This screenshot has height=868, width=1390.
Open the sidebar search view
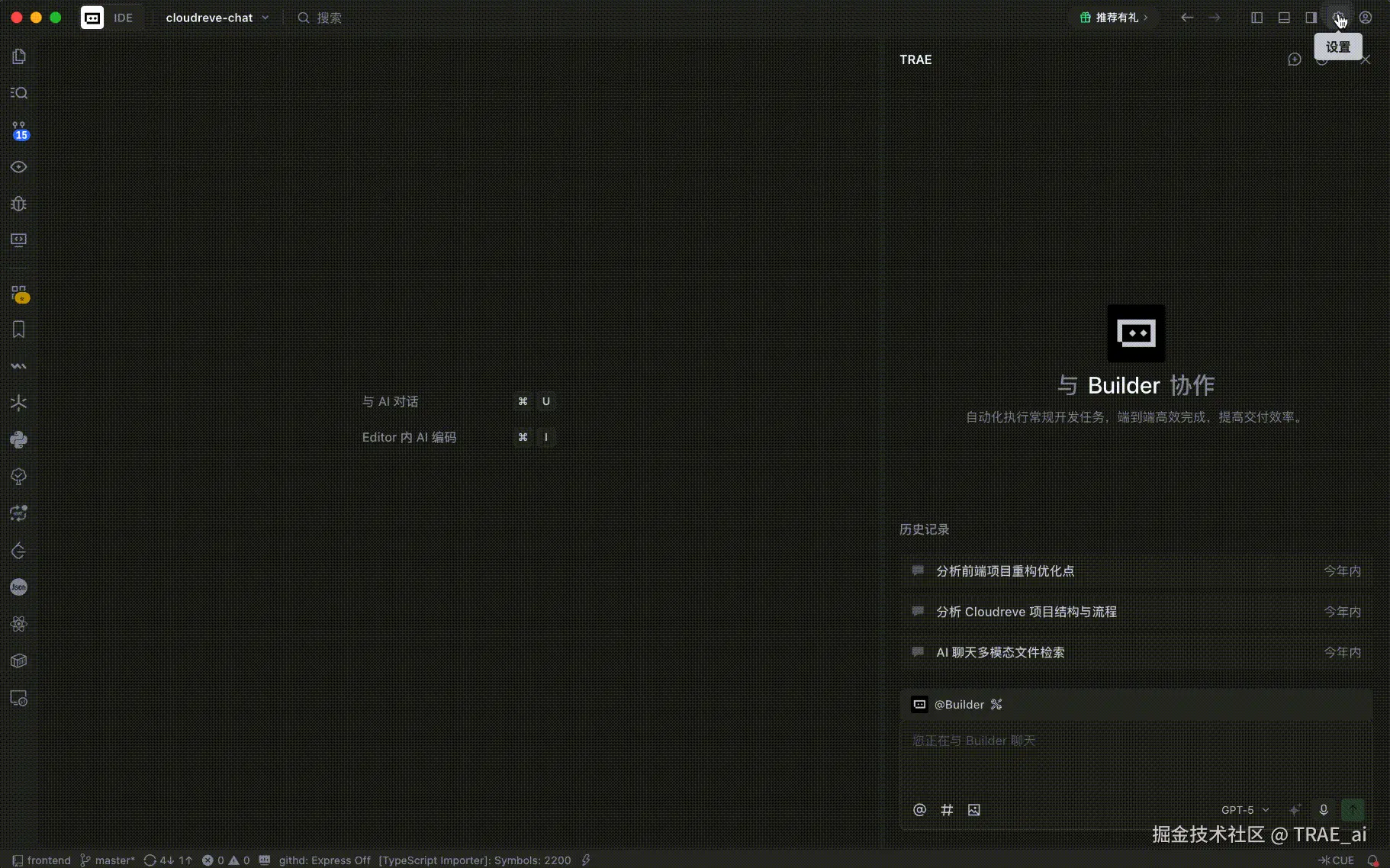pyautogui.click(x=19, y=93)
